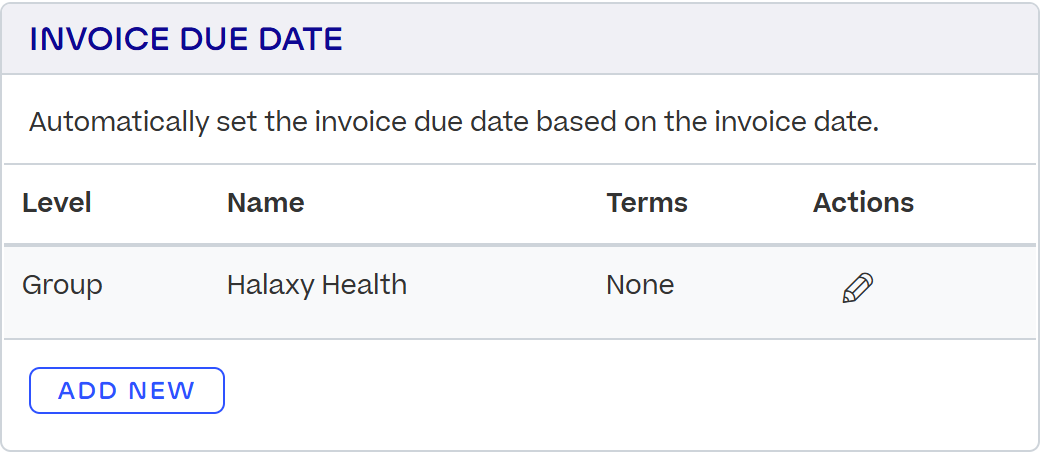Click the INVOICE DUE DATE heading

pyautogui.click(x=186, y=39)
